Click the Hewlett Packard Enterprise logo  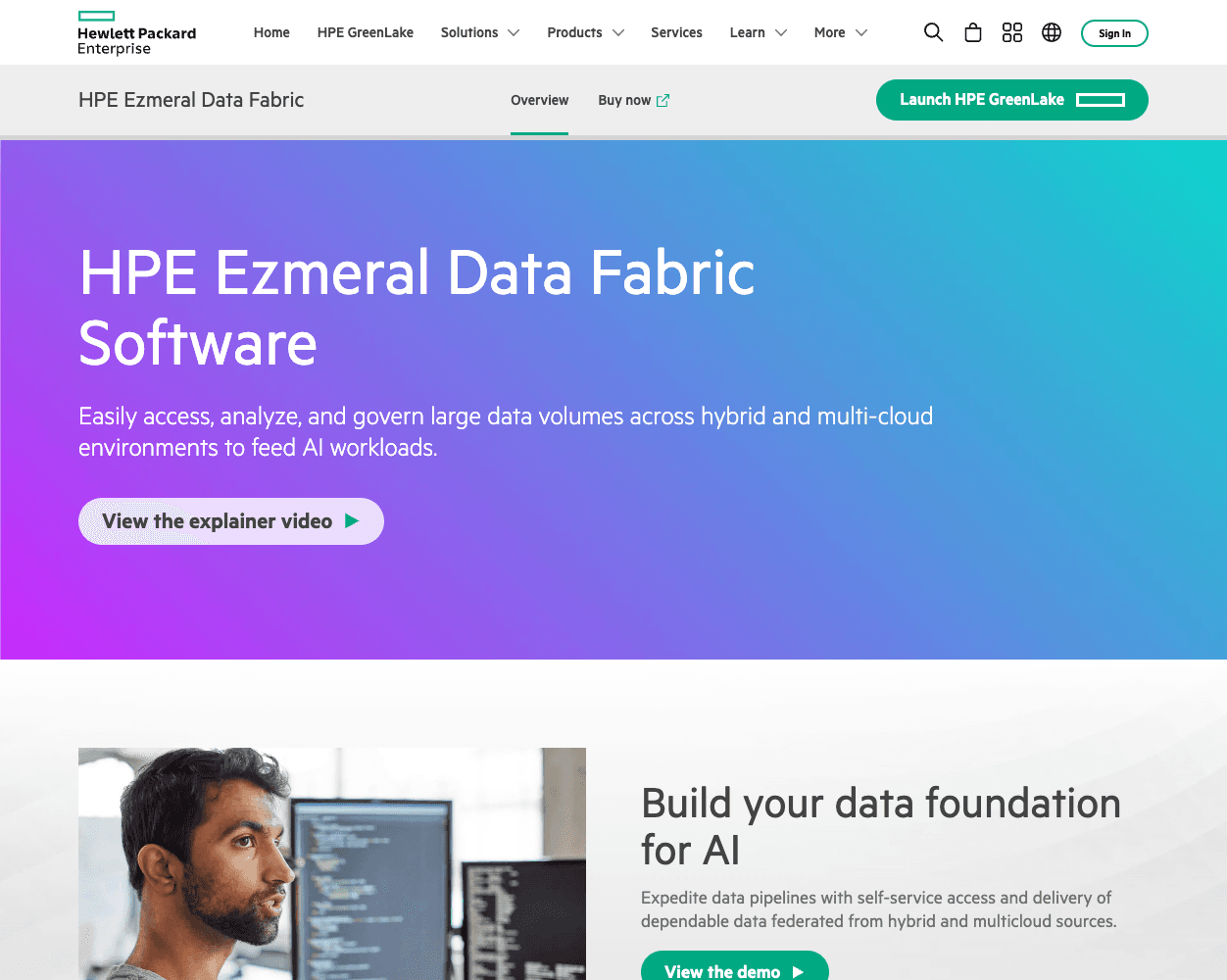[136, 33]
